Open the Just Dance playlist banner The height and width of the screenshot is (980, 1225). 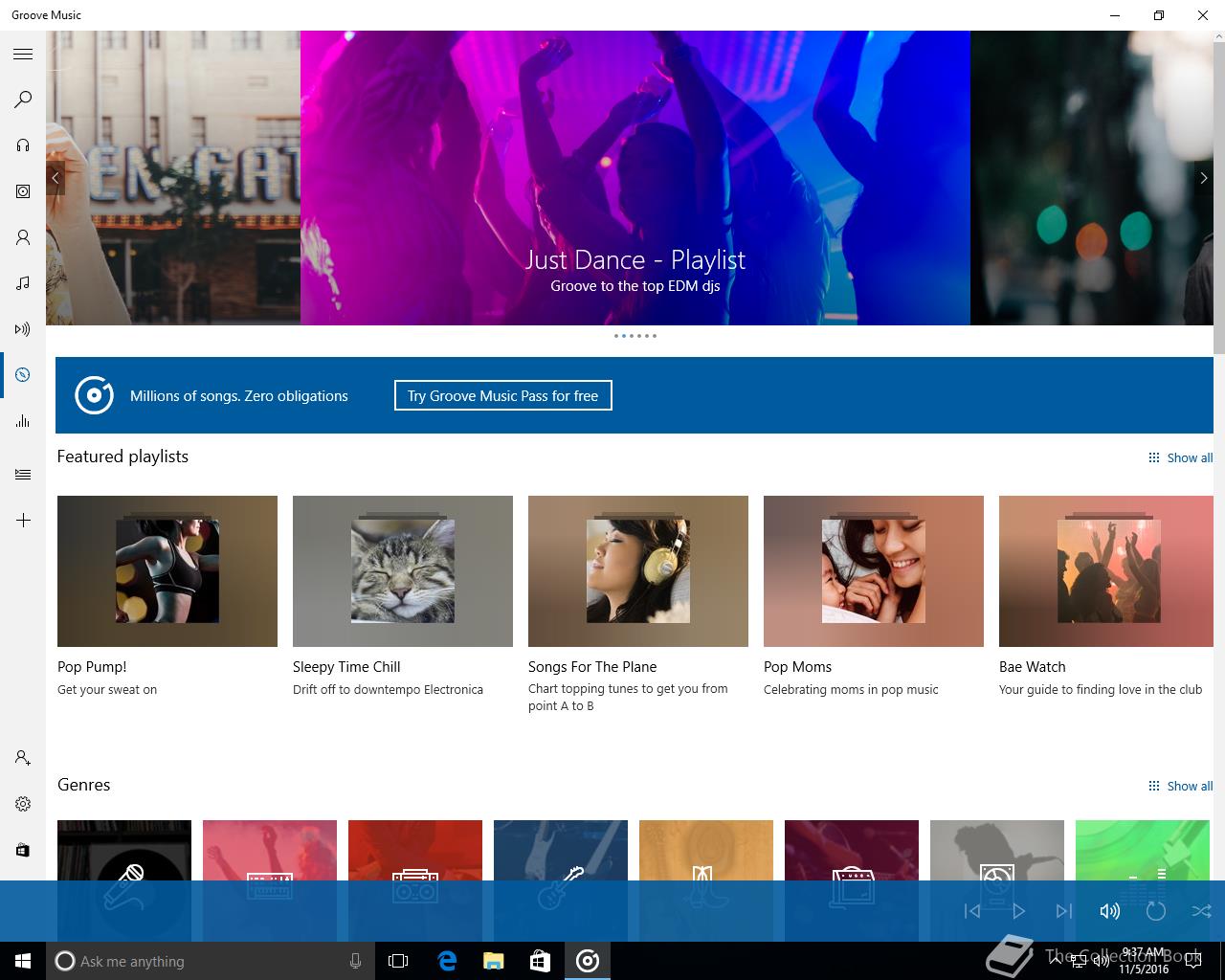tap(635, 178)
